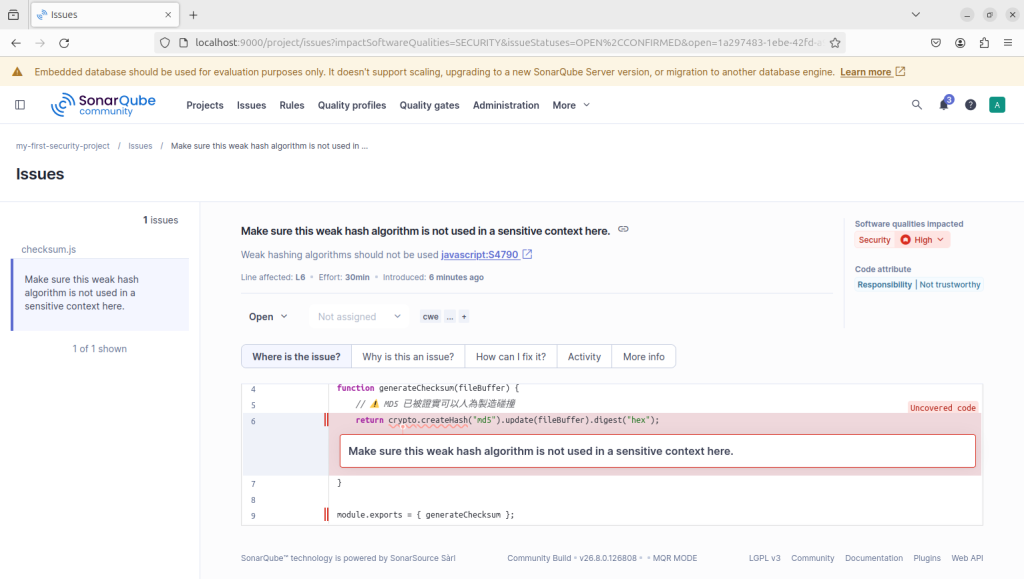Open the LGPL v3 footer link

(x=764, y=558)
